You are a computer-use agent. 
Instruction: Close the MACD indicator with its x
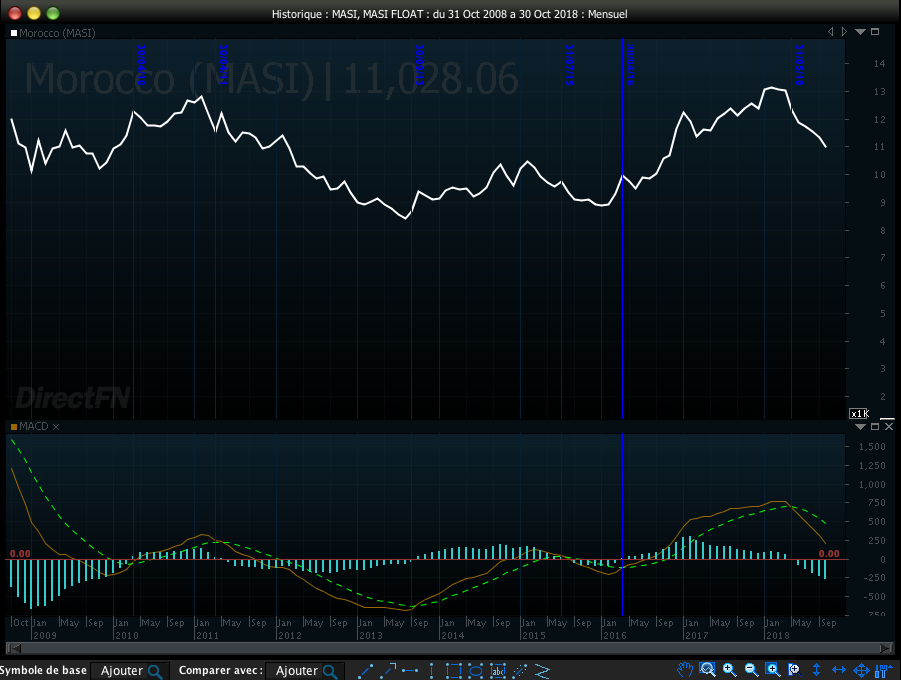(56, 427)
